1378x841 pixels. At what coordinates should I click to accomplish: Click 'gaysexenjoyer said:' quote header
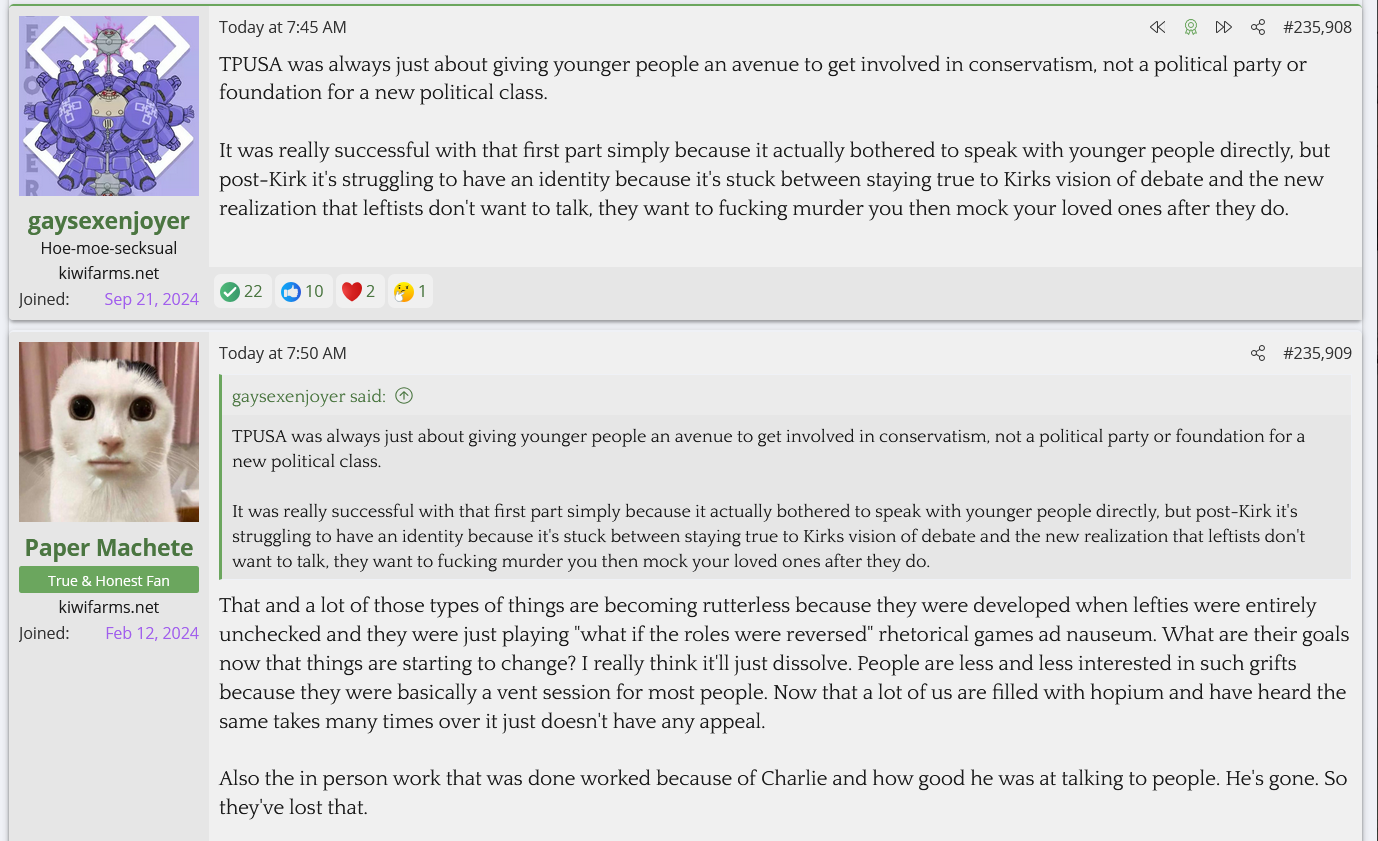pos(308,396)
